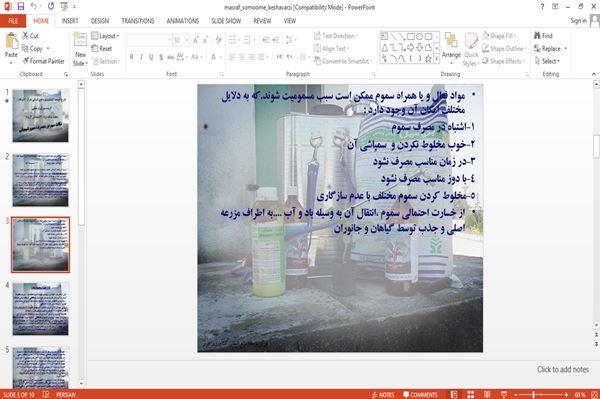Open the Text Direction dropdown
600x399 pixels.
tap(336, 36)
